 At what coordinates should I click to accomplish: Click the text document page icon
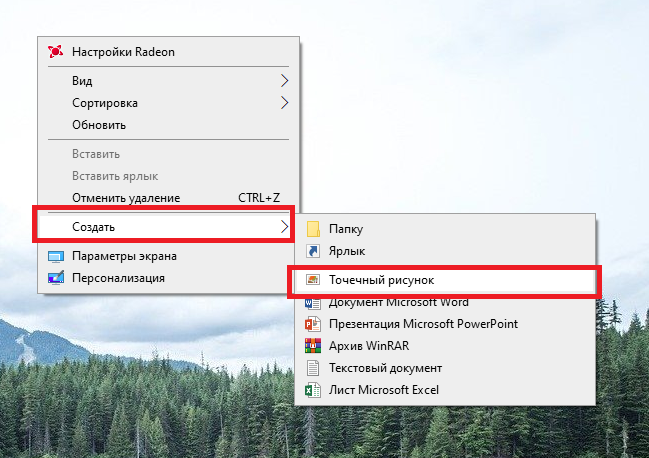[x=313, y=368]
